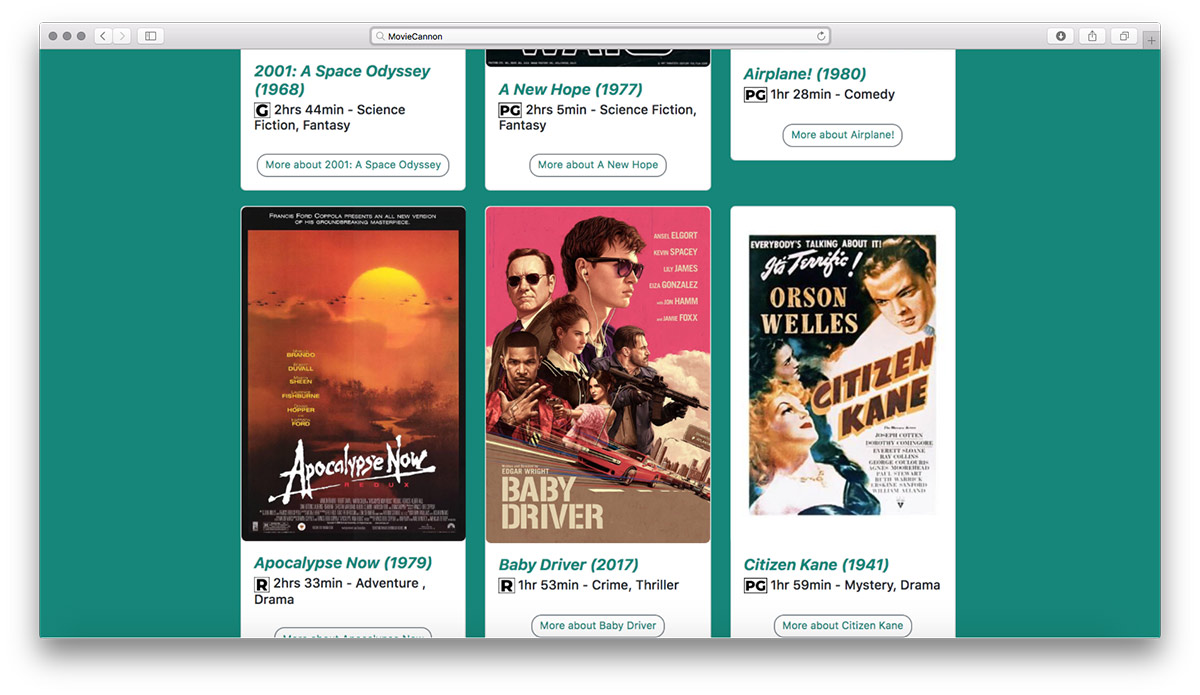
Task: Click the R rating badge for Baby Driver
Action: [x=507, y=585]
